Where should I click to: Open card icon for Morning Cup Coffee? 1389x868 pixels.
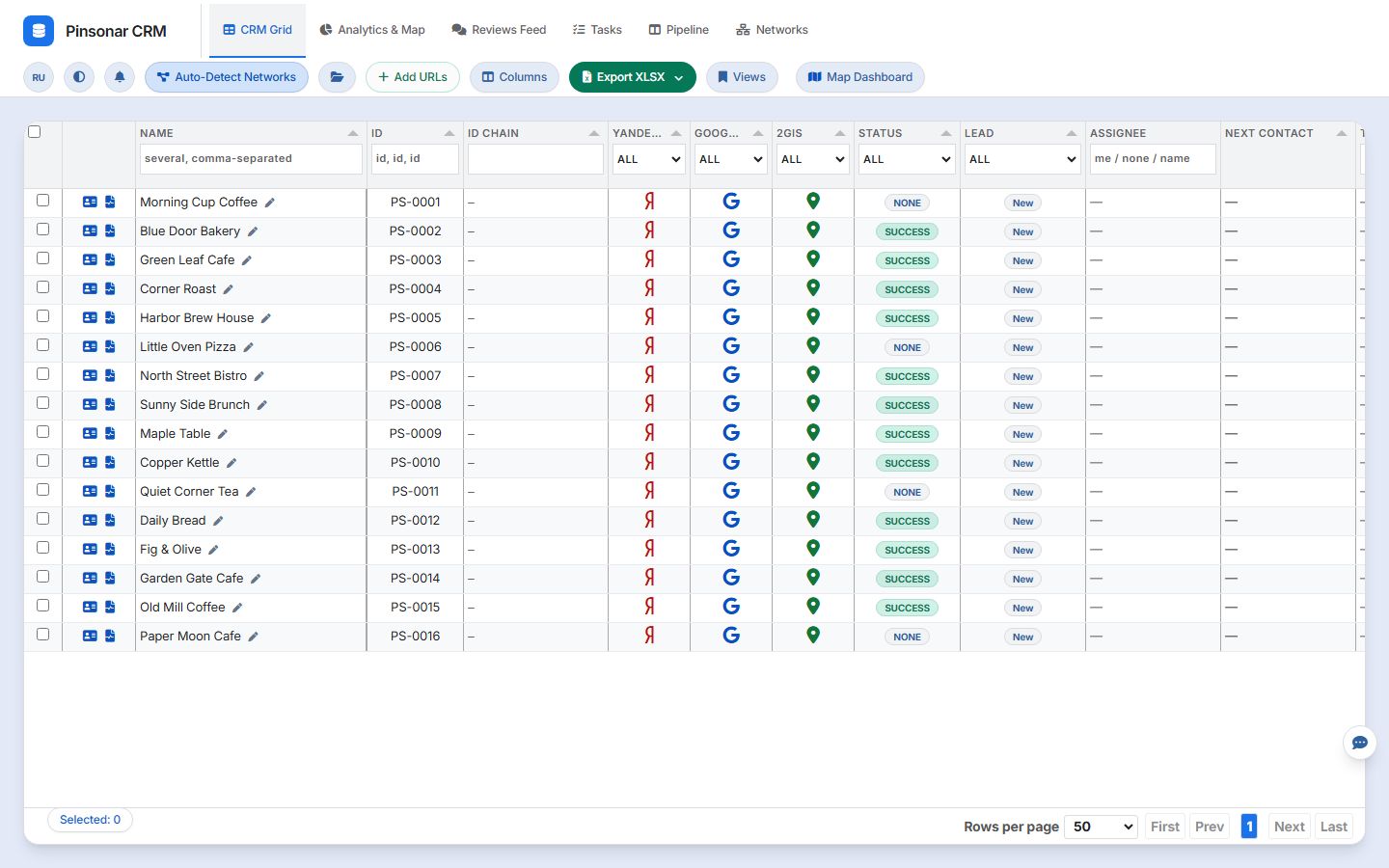[90, 203]
